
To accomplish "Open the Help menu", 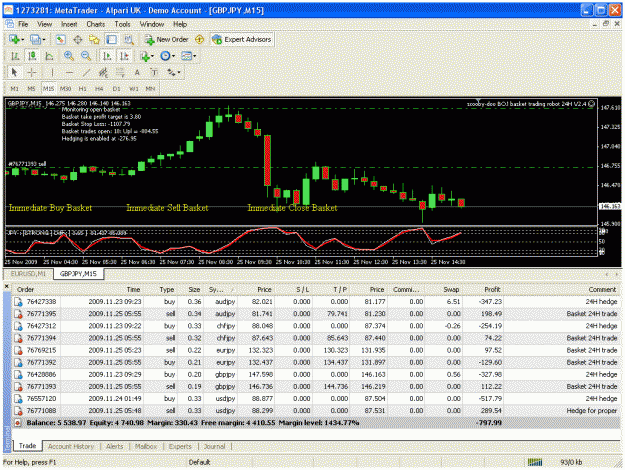I will coord(180,24).
